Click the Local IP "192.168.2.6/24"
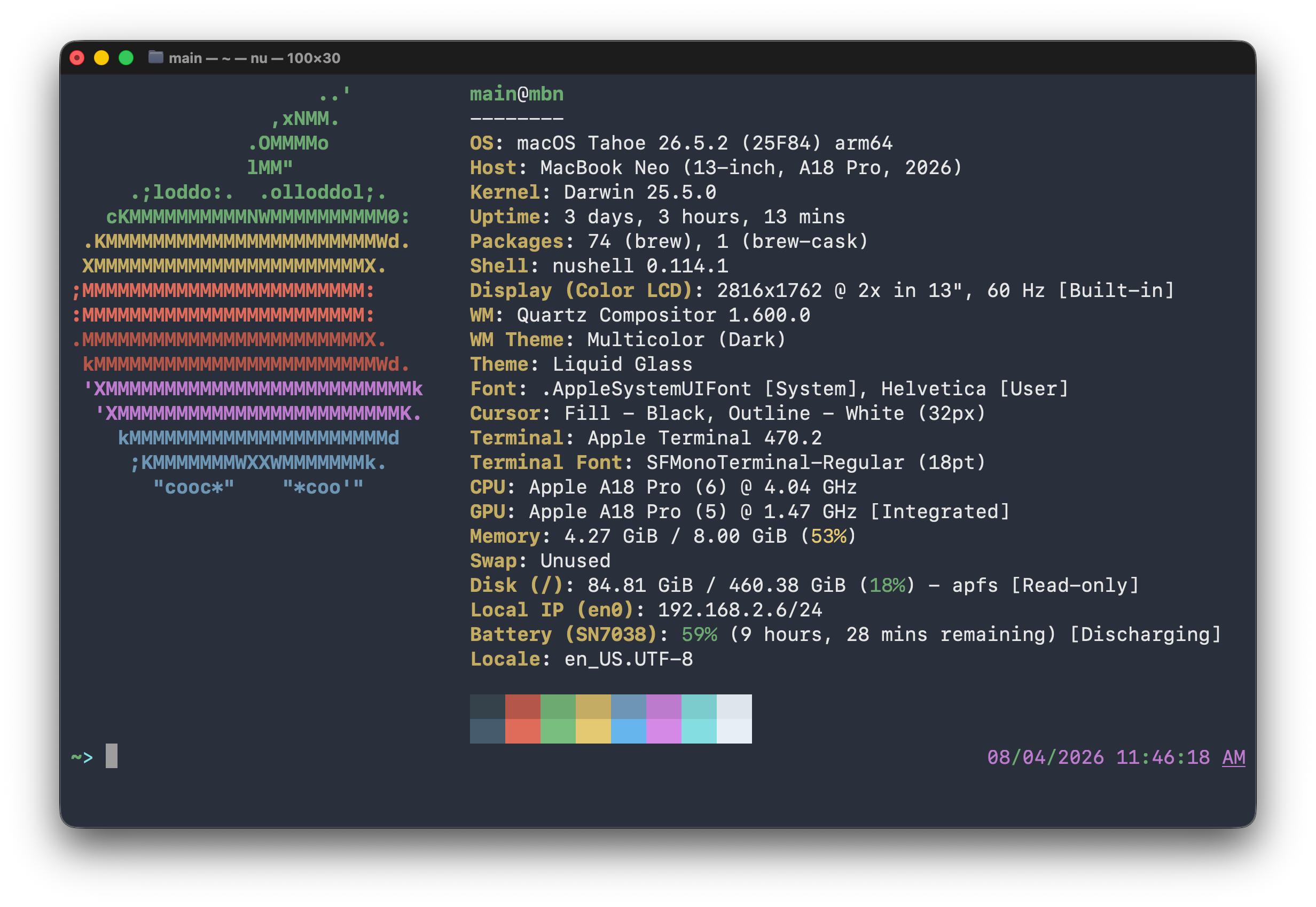Screen dimensions: 1316x907 click(x=740, y=610)
